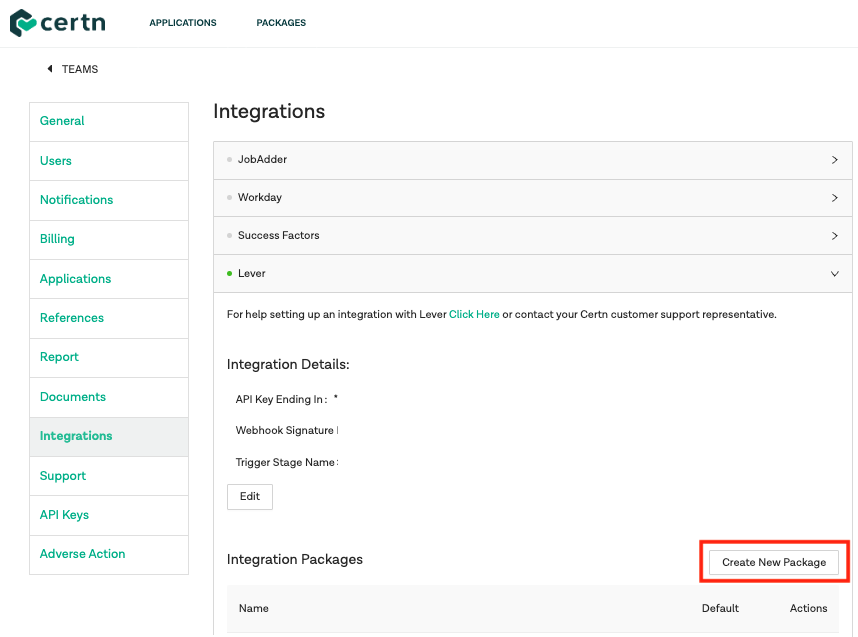
Task: Click the Trigger Stage Name label
Action: (x=287, y=462)
